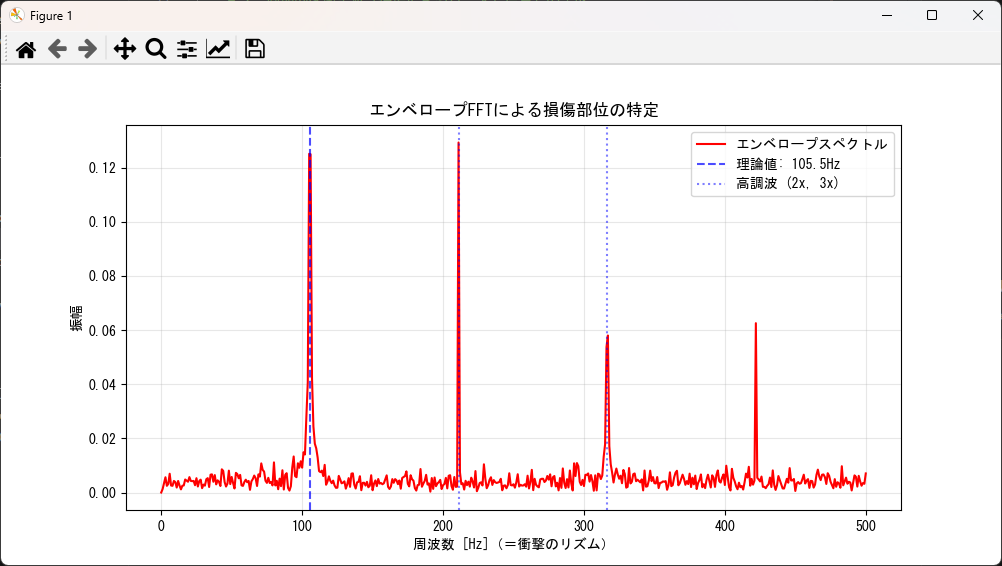
Task: Go forward to the next view
Action: [x=88, y=49]
